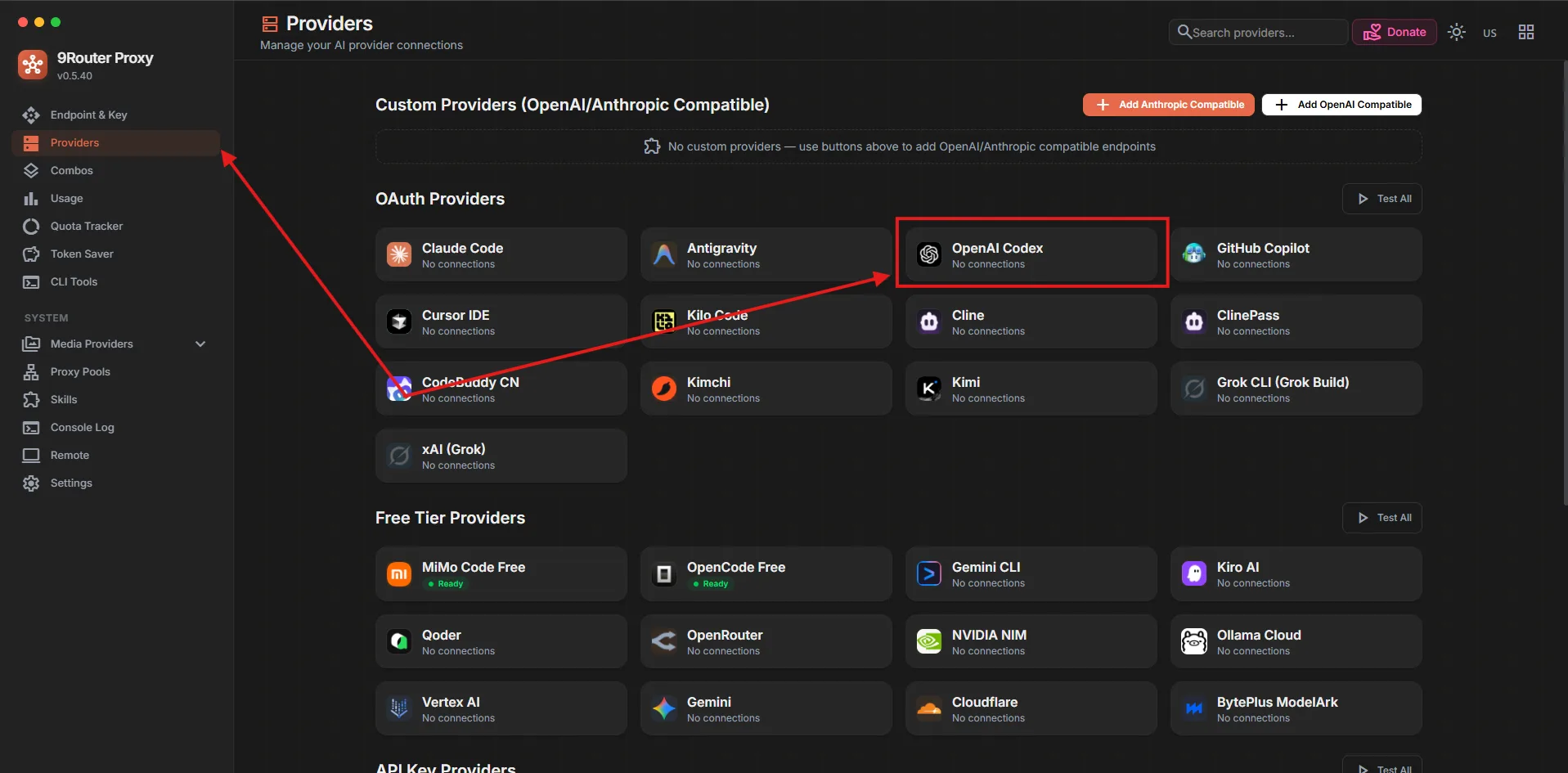Open the Endpoint & Key page
Viewport: 1568px width, 773px height.
116,115
